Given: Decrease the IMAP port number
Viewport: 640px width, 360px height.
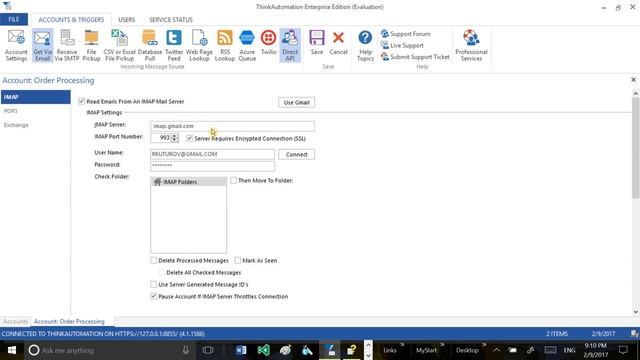Looking at the screenshot, I should click(x=174, y=140).
